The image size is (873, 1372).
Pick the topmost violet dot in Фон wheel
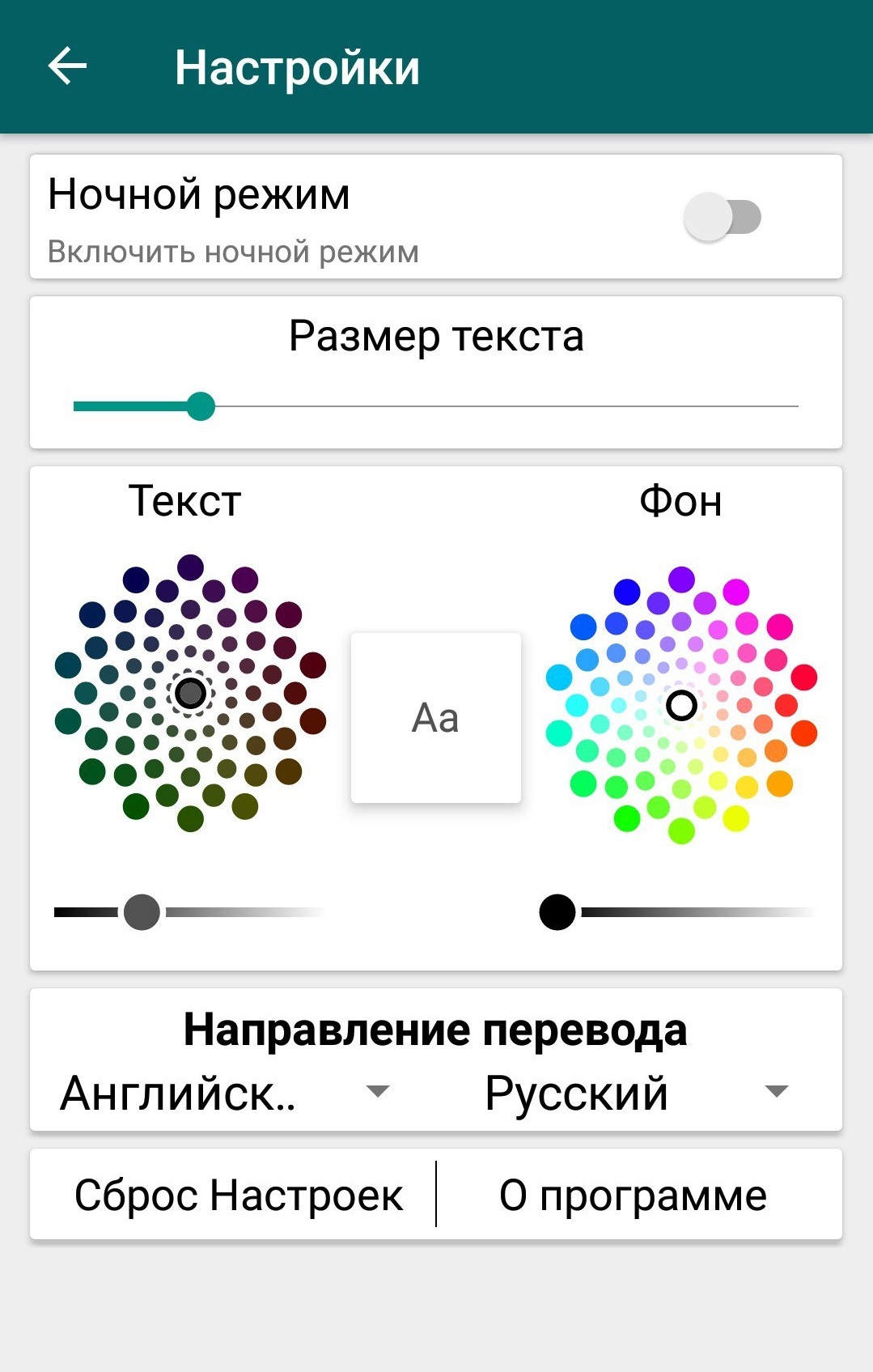click(681, 580)
